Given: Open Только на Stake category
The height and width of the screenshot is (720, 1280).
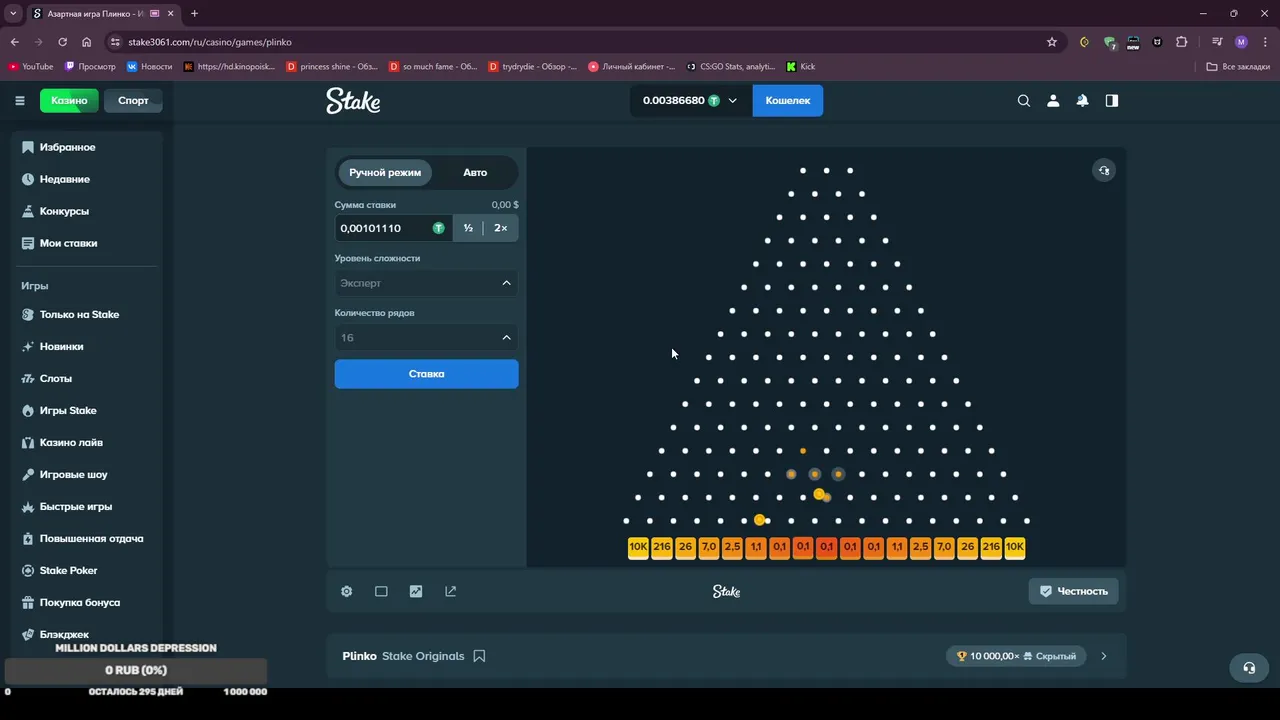Looking at the screenshot, I should tap(70, 314).
